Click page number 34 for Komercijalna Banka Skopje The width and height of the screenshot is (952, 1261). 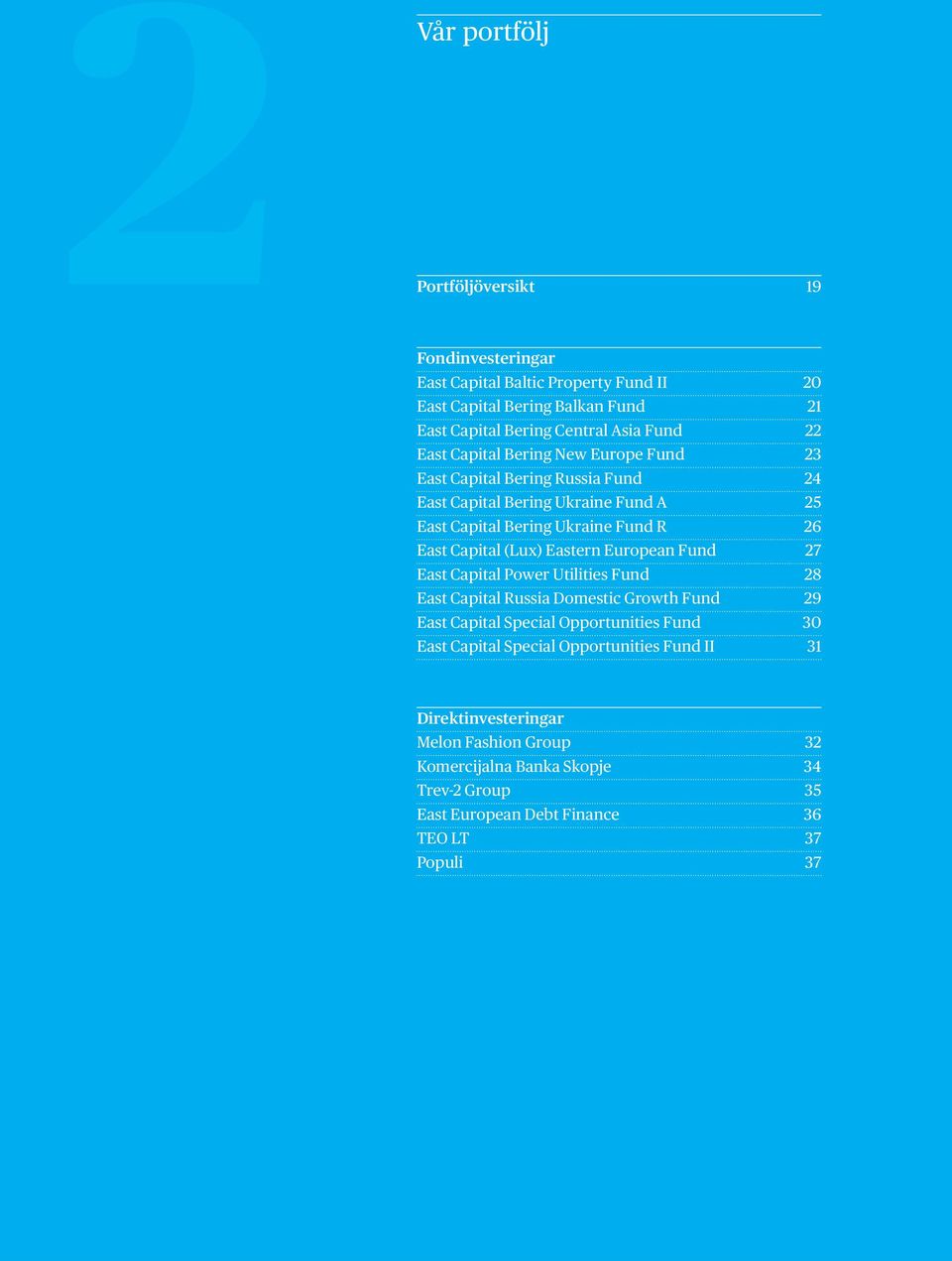pyautogui.click(x=812, y=767)
